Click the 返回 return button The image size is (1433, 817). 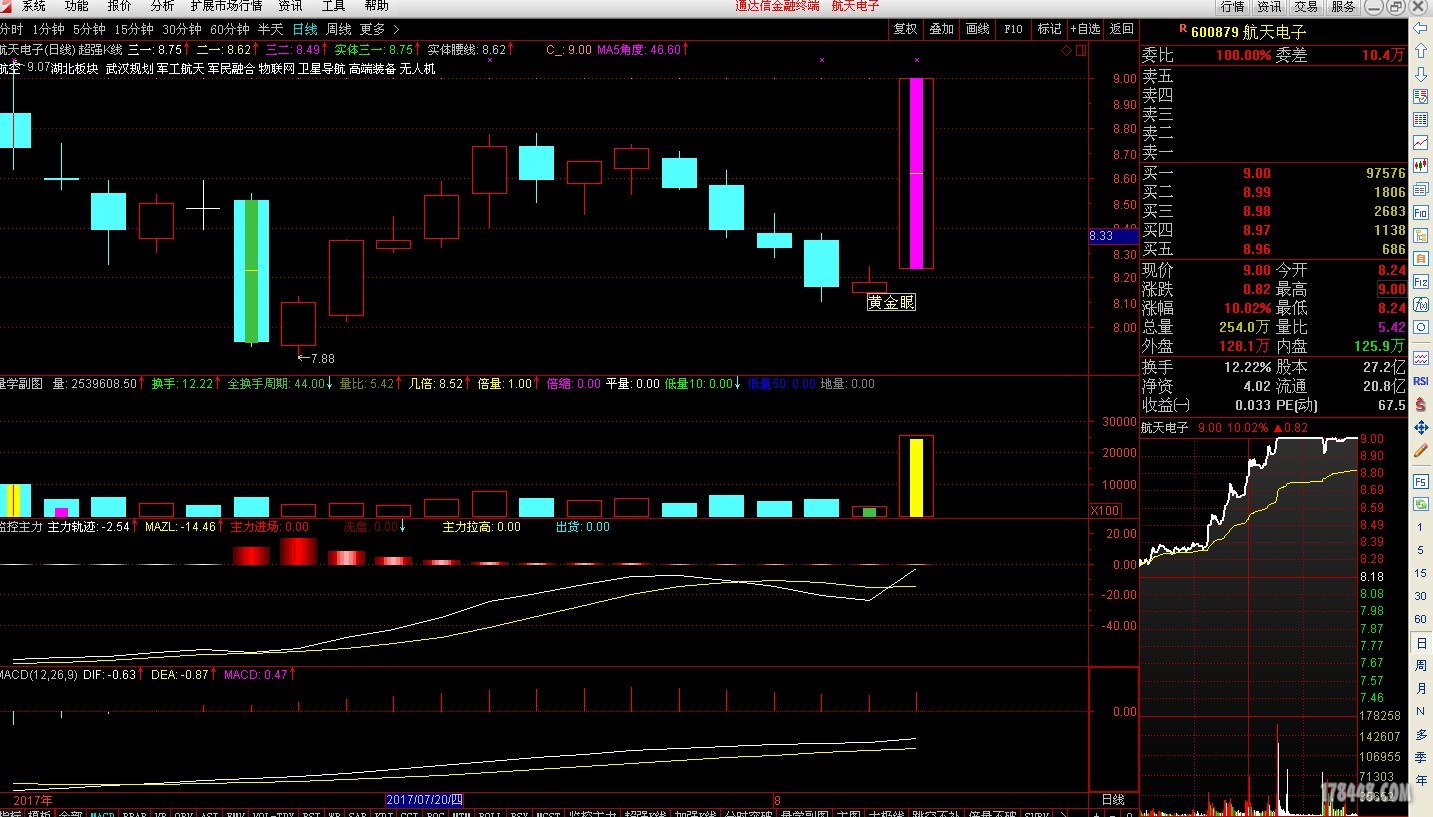coord(1122,29)
